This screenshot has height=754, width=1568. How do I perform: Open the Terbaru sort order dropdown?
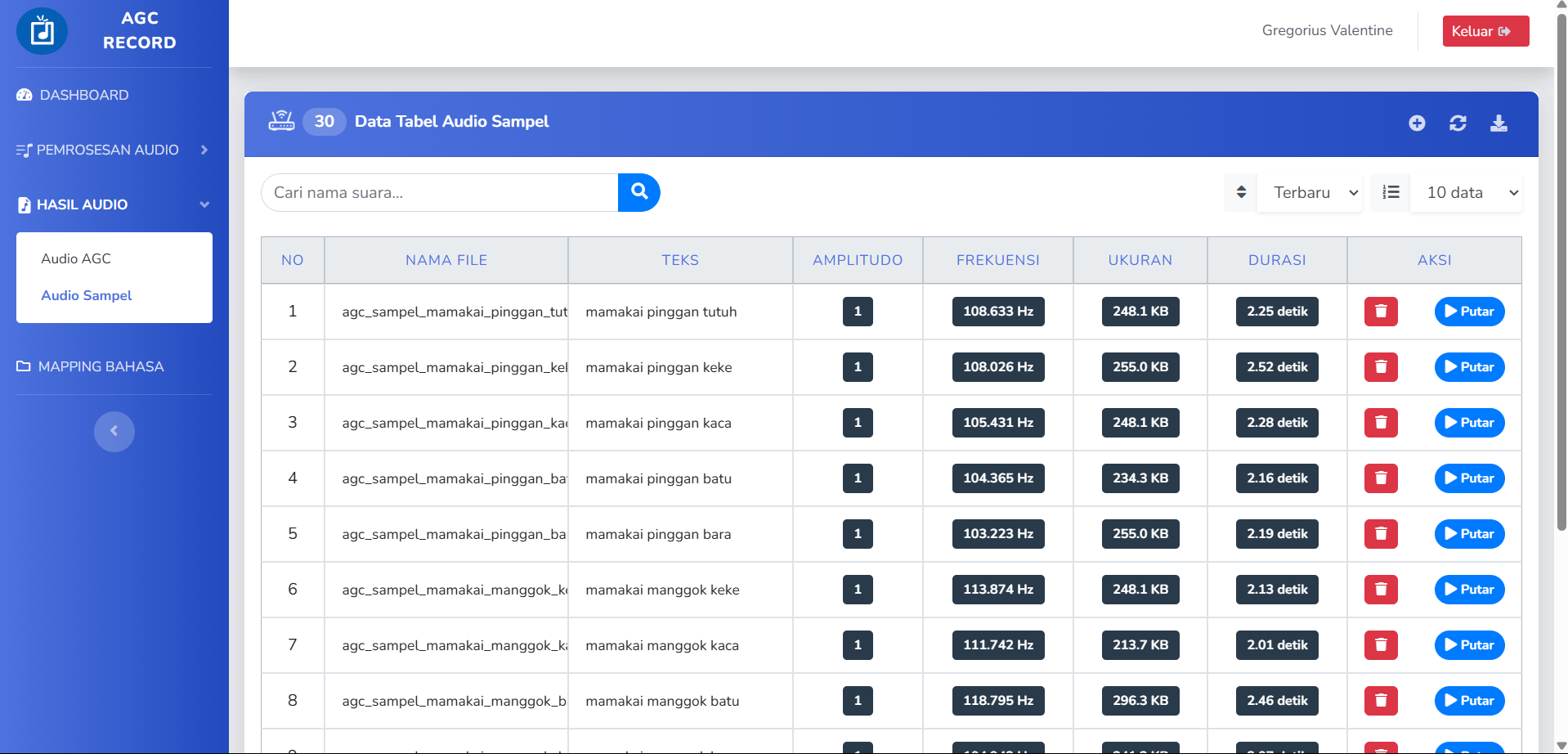1310,192
